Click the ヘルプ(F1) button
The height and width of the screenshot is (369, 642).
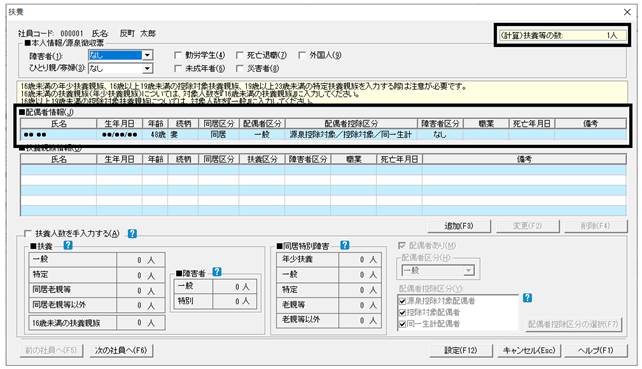tap(596, 350)
